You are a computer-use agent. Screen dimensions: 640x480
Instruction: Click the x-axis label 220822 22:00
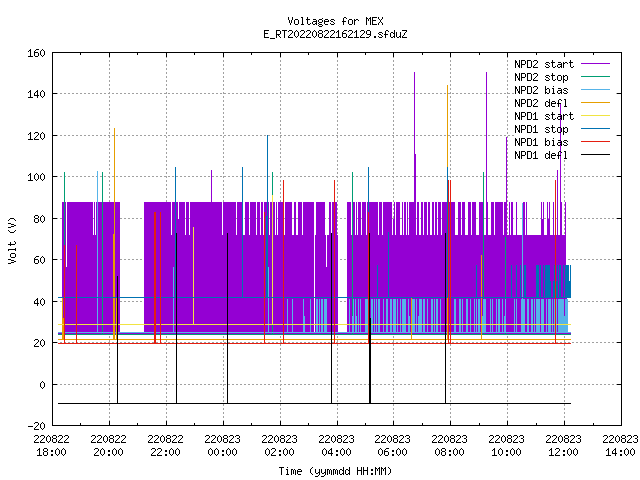coord(165,446)
